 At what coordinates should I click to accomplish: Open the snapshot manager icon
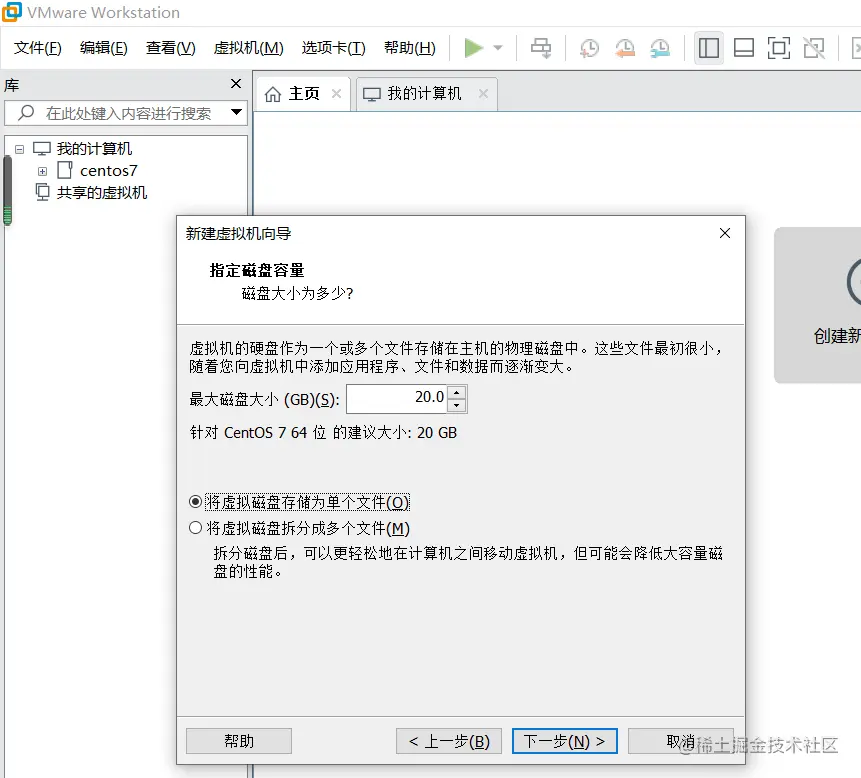click(660, 48)
